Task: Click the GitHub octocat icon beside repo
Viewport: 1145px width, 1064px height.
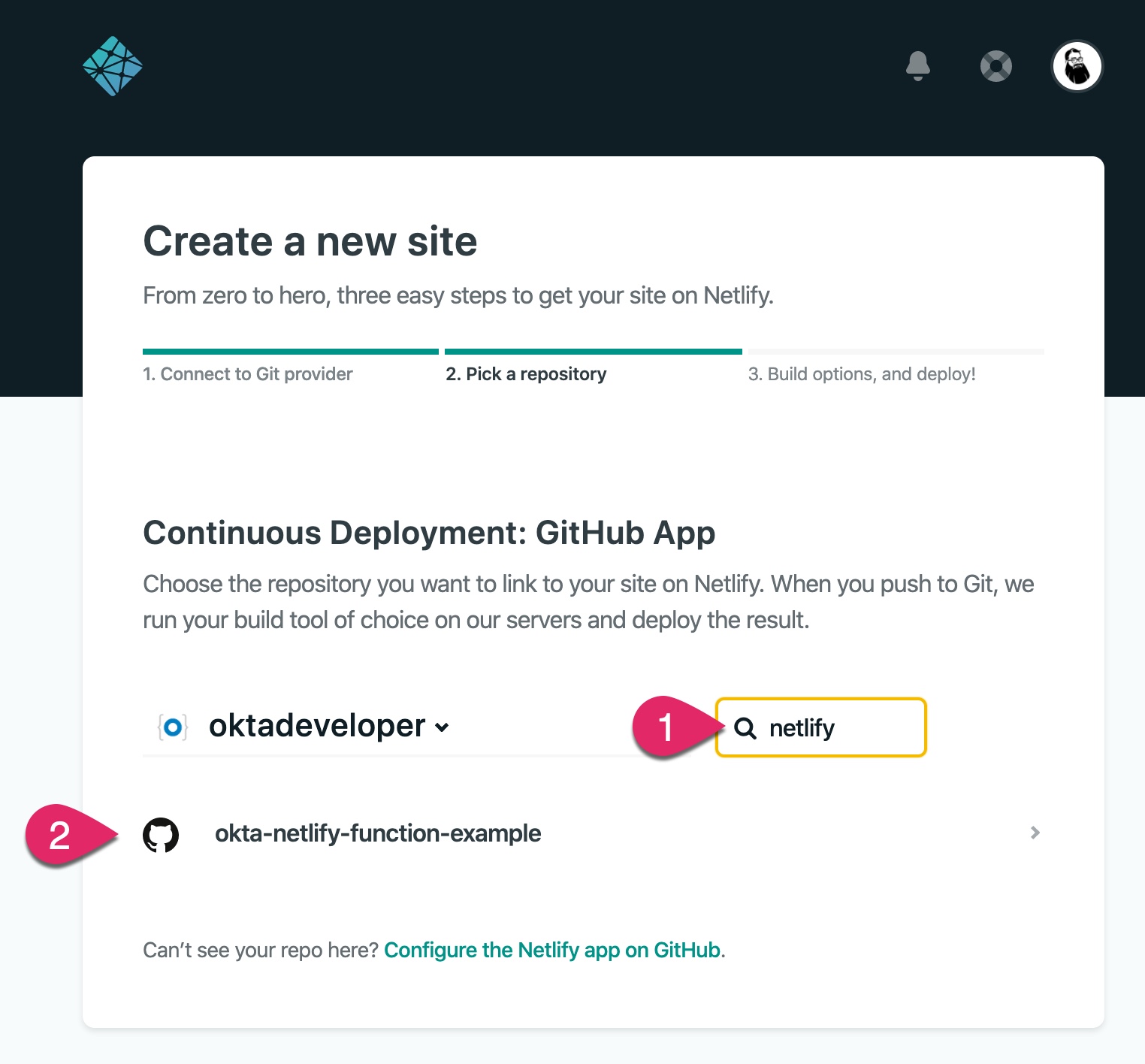Action: [161, 835]
